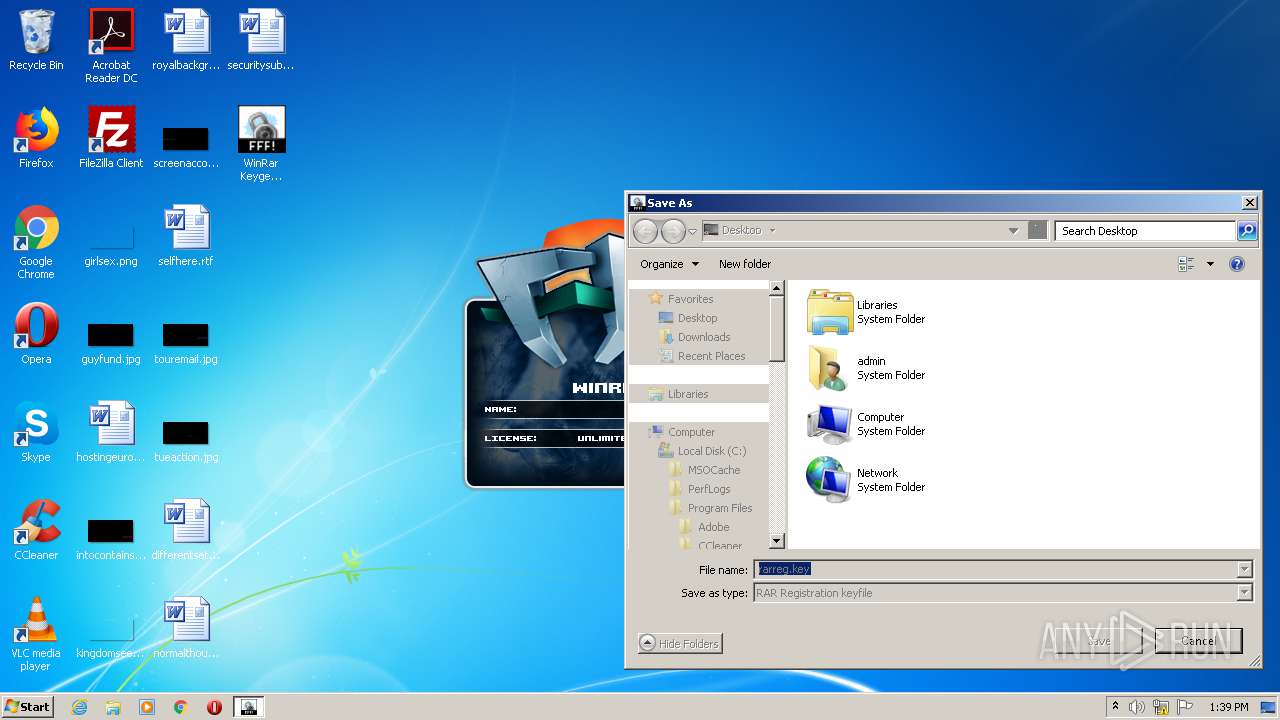Launch Acrobat Reader DC shortcut
1280x720 pixels.
(x=111, y=46)
